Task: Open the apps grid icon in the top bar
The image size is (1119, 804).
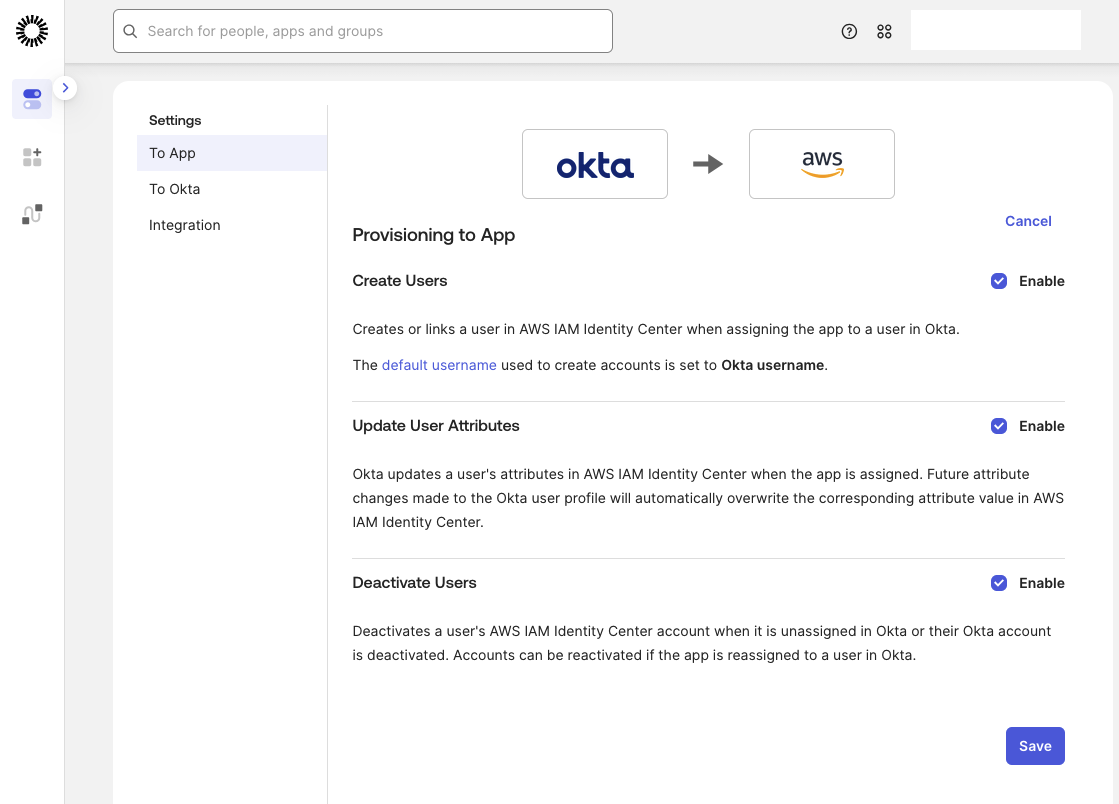Action: click(x=884, y=31)
